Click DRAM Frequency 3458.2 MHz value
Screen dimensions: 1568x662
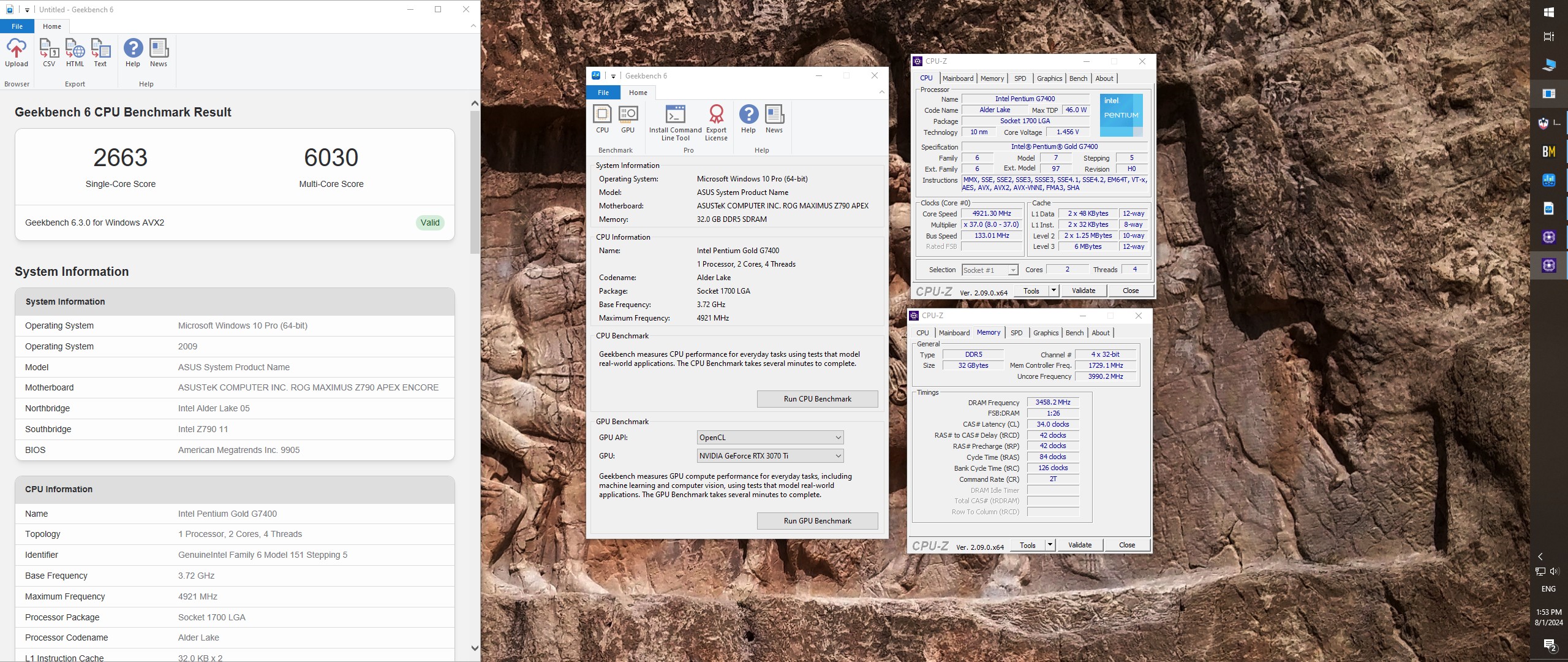pyautogui.click(x=1053, y=403)
